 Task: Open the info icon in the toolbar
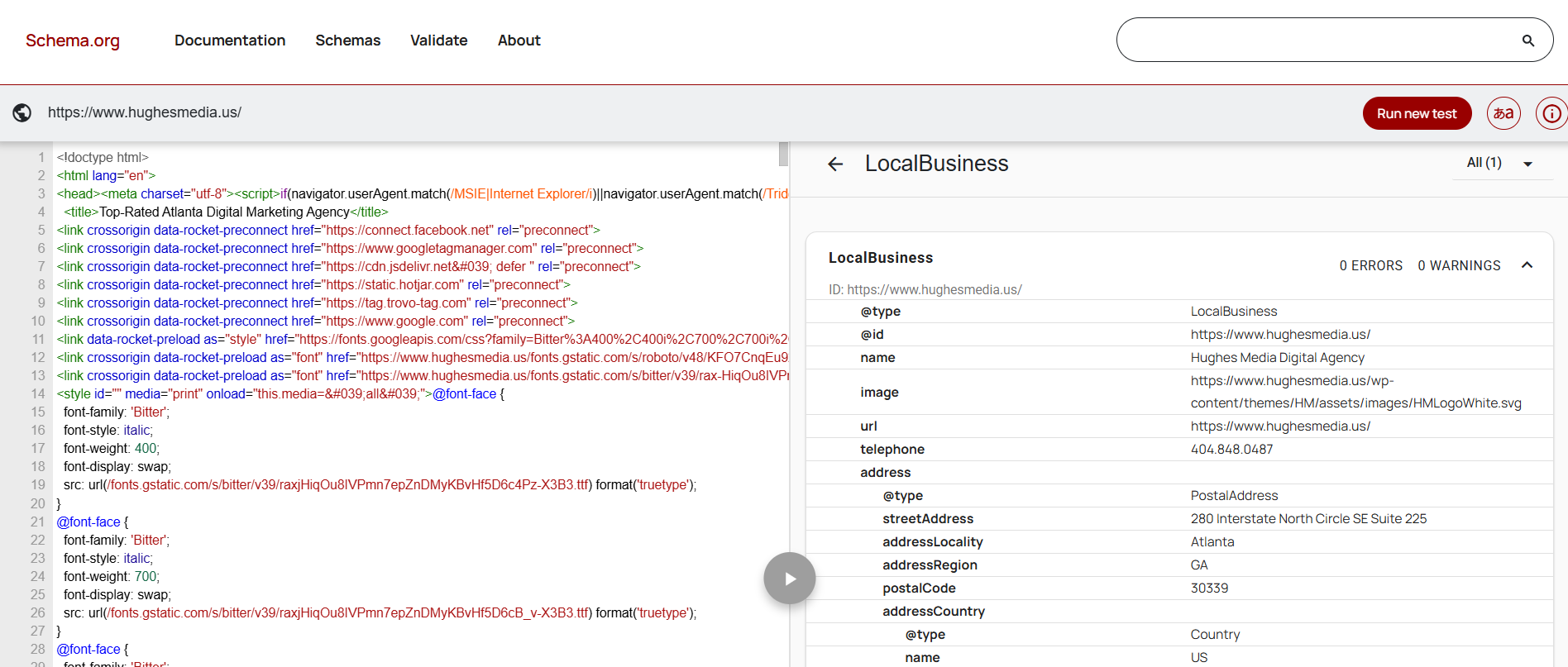pyautogui.click(x=1551, y=113)
